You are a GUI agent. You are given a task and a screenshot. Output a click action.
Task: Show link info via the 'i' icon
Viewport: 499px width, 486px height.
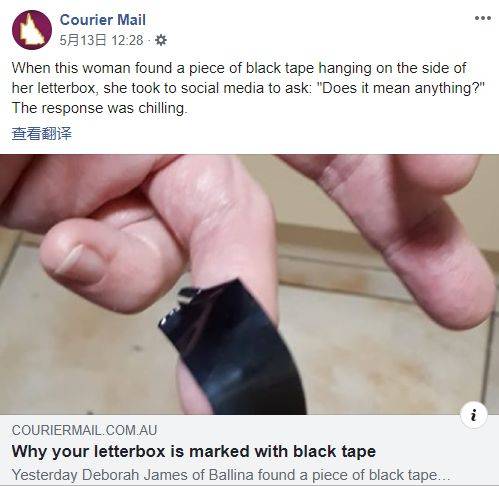[474, 415]
